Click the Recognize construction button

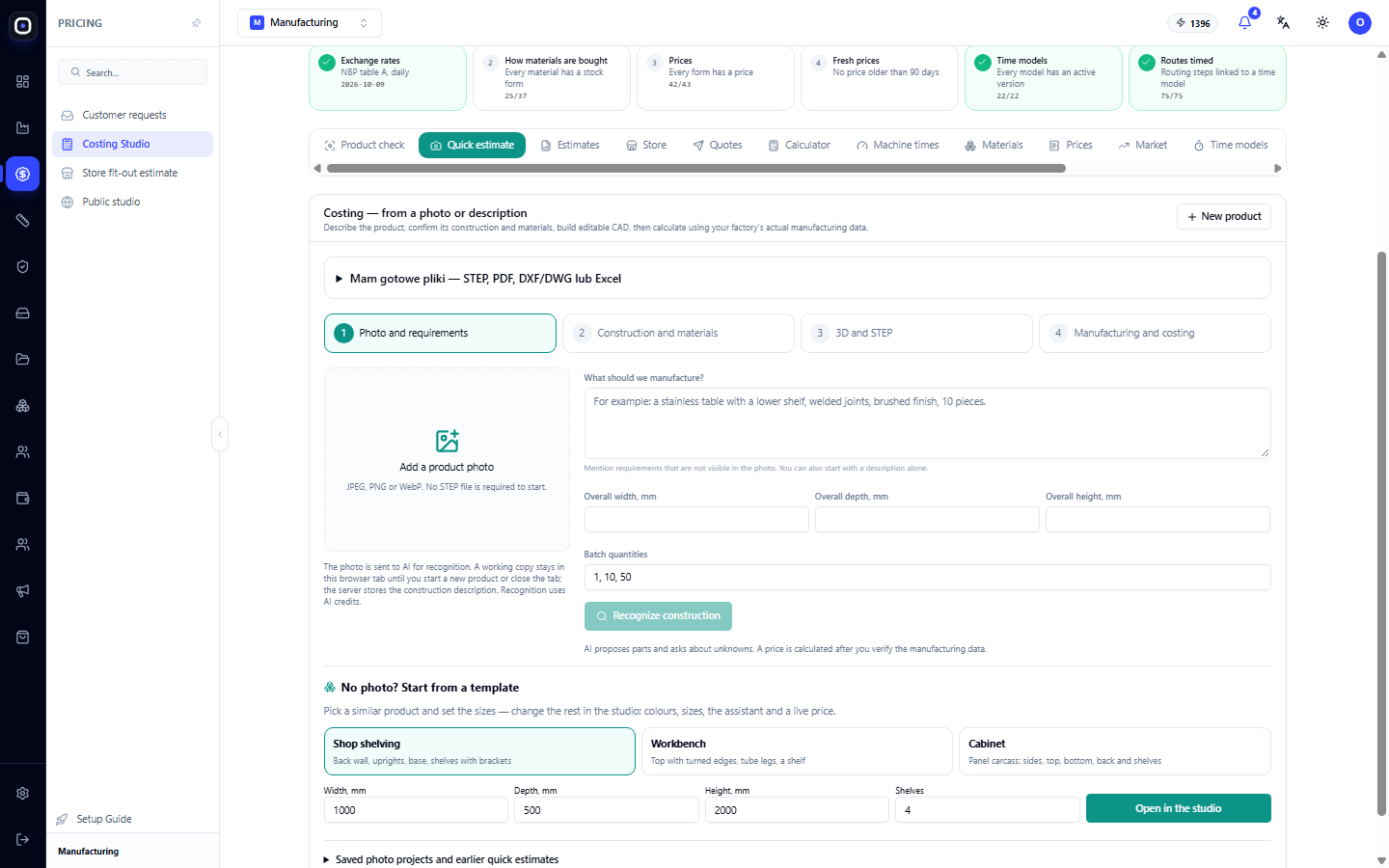658,616
